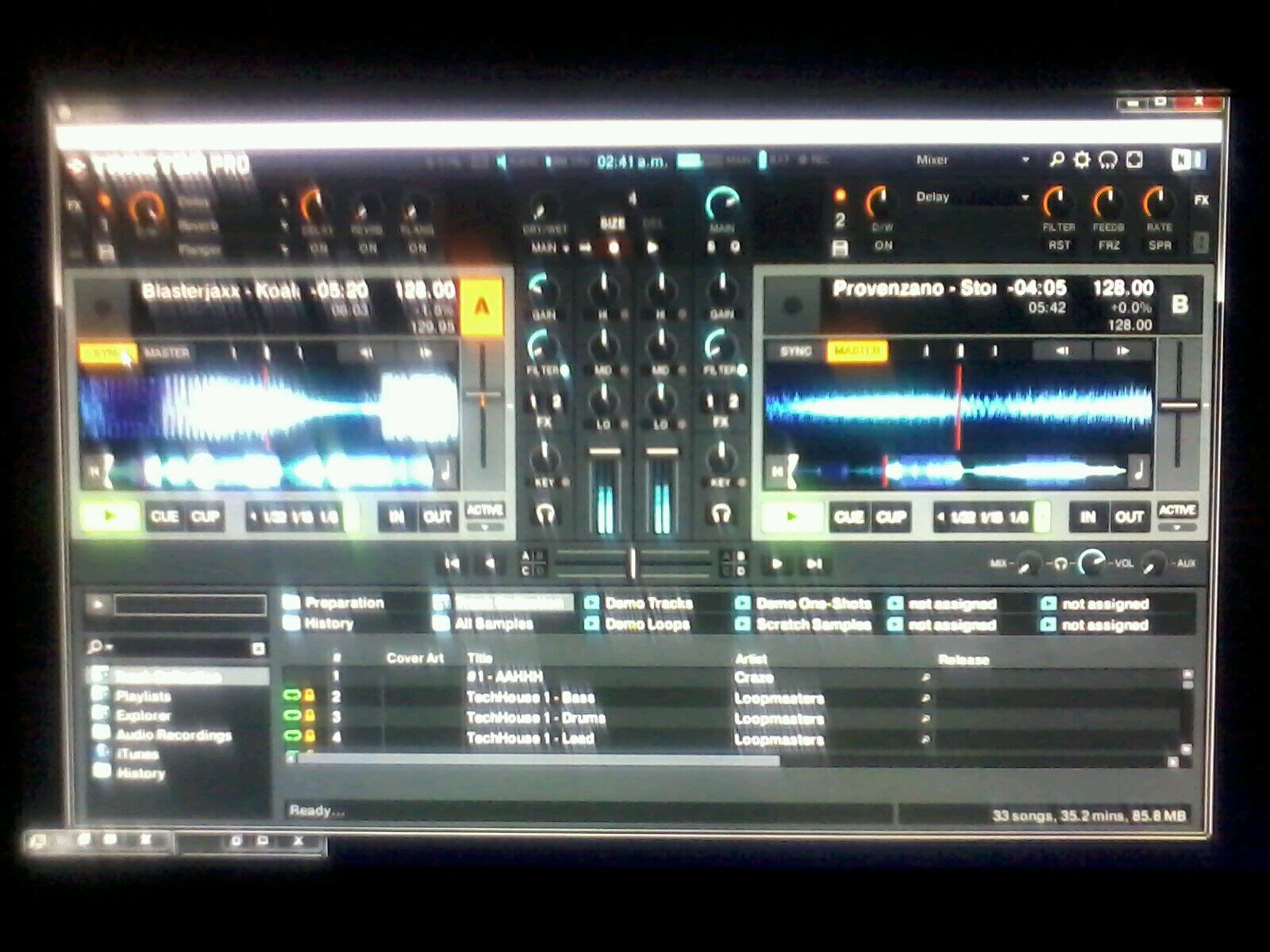Show smaller loop sizes on deck A

click(x=254, y=517)
